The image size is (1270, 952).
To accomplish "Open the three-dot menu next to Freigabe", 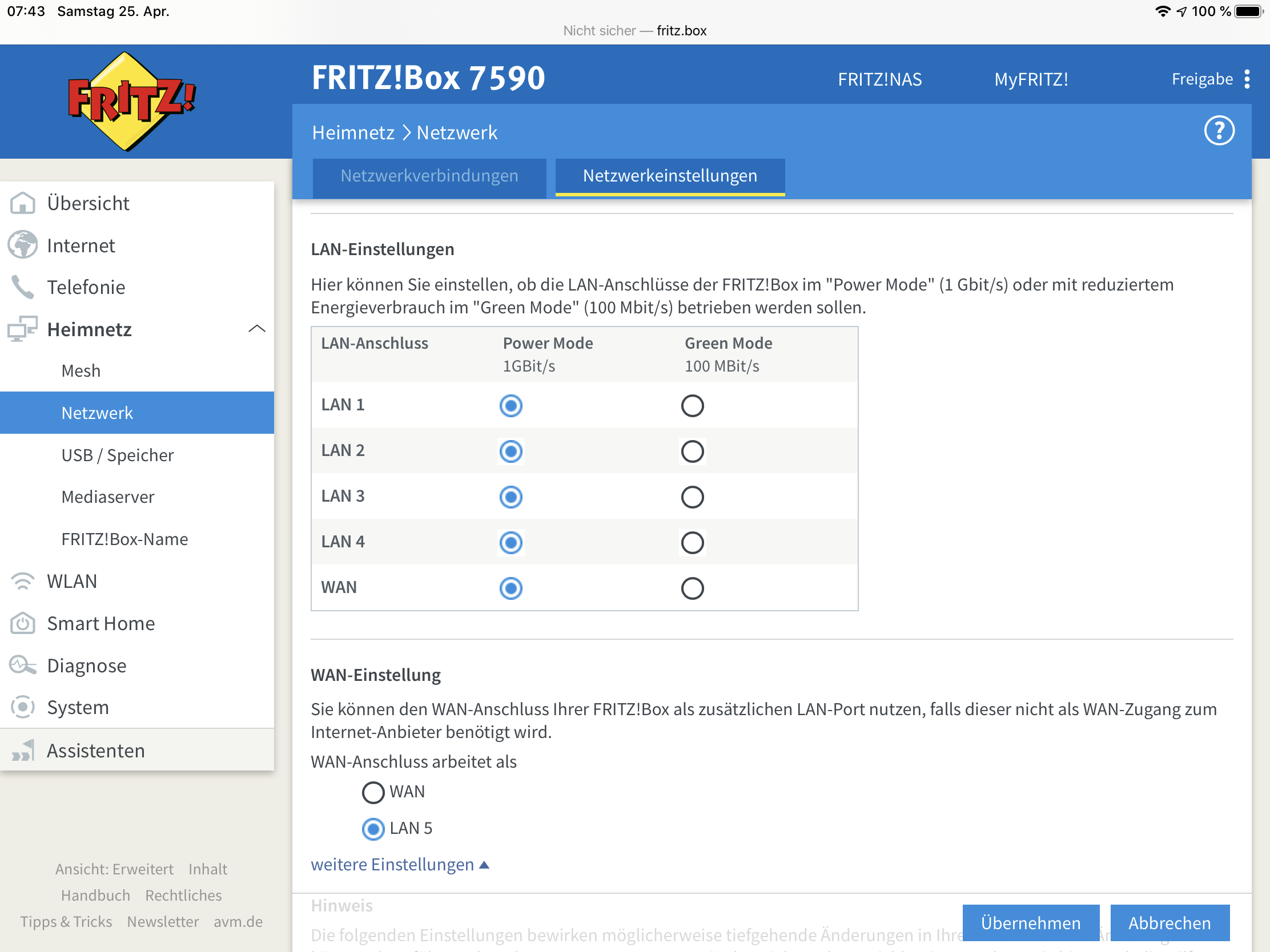I will pos(1247,79).
